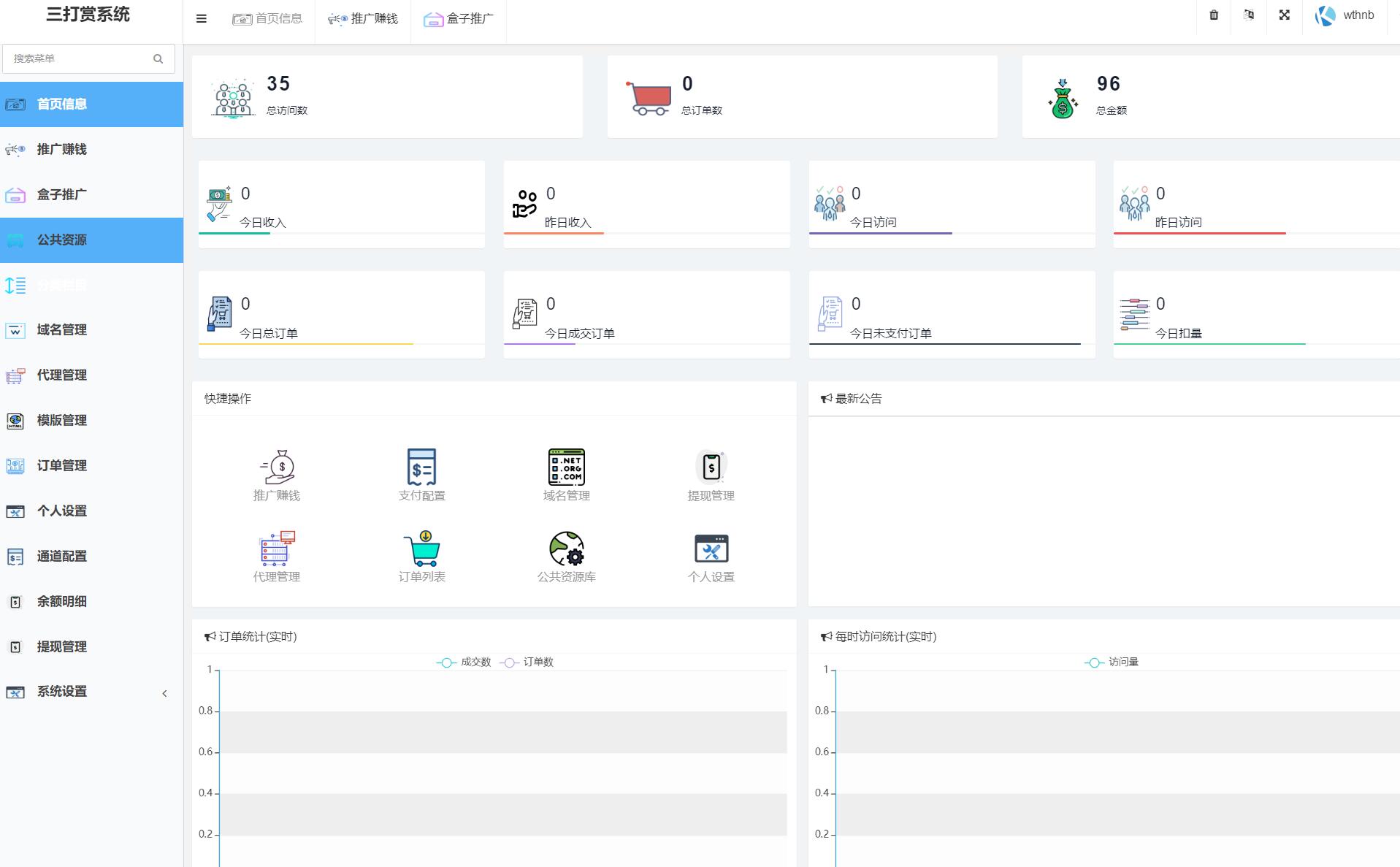This screenshot has width=1400, height=867.
Task: Switch to the 盒子推广 tab
Action: [x=459, y=19]
